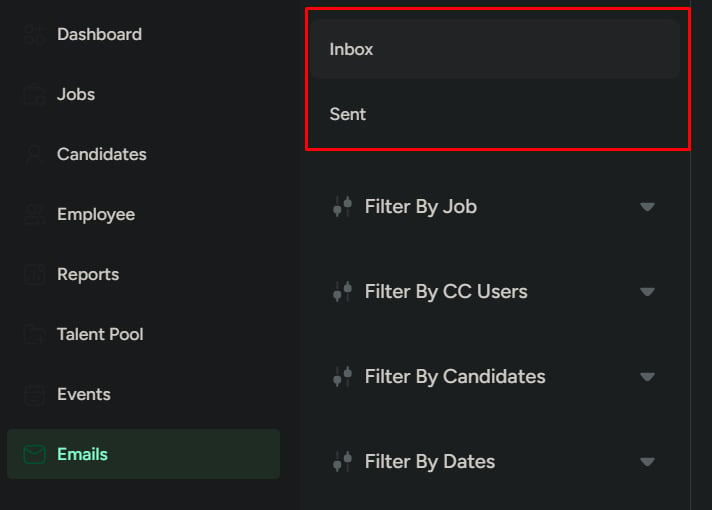
Task: Click the Filter By Dates sliders icon
Action: click(342, 461)
